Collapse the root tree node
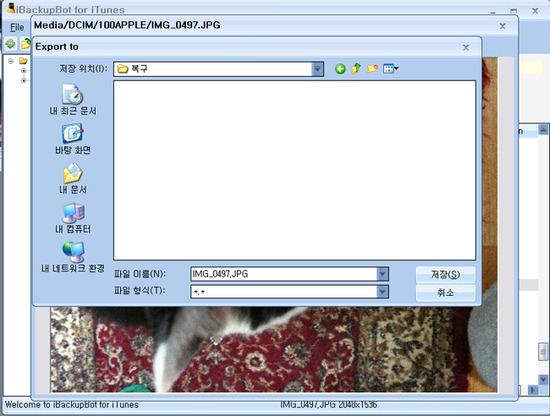This screenshot has height=416, width=550. click(x=11, y=61)
